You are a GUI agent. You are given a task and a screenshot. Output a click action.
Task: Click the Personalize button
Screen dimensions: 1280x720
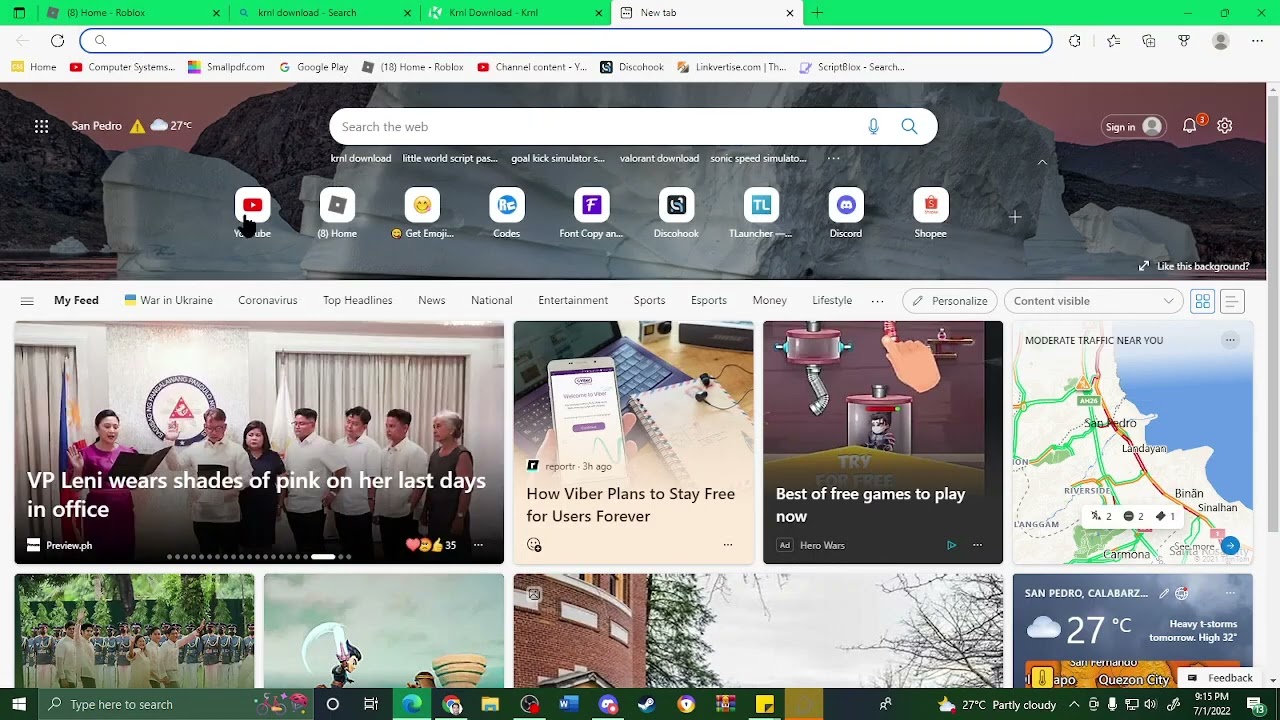(x=950, y=301)
